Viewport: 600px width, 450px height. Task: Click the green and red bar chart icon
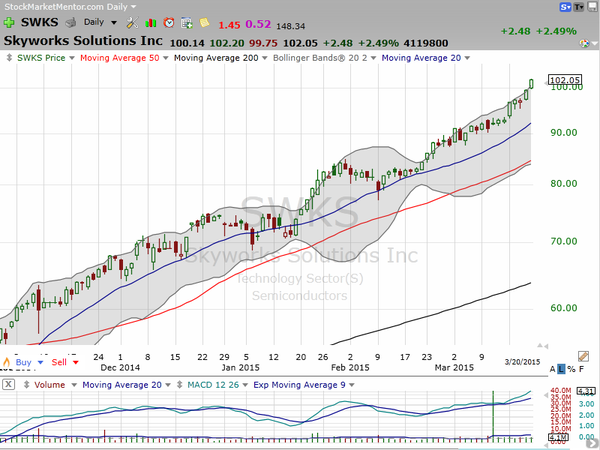click(151, 23)
